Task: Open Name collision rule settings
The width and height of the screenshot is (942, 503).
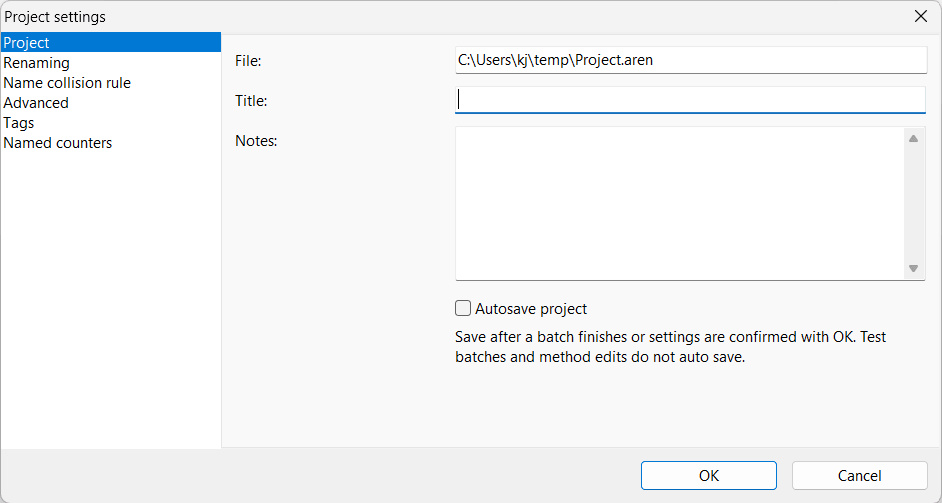Action: click(111, 83)
